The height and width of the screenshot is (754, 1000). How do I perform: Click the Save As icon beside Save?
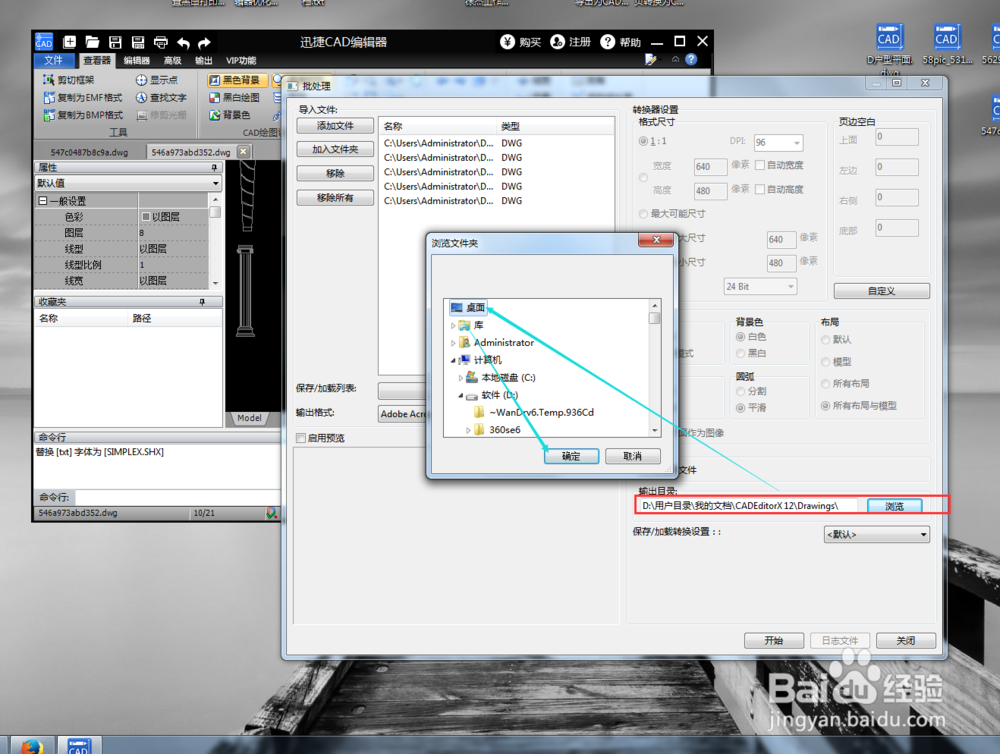click(138, 42)
